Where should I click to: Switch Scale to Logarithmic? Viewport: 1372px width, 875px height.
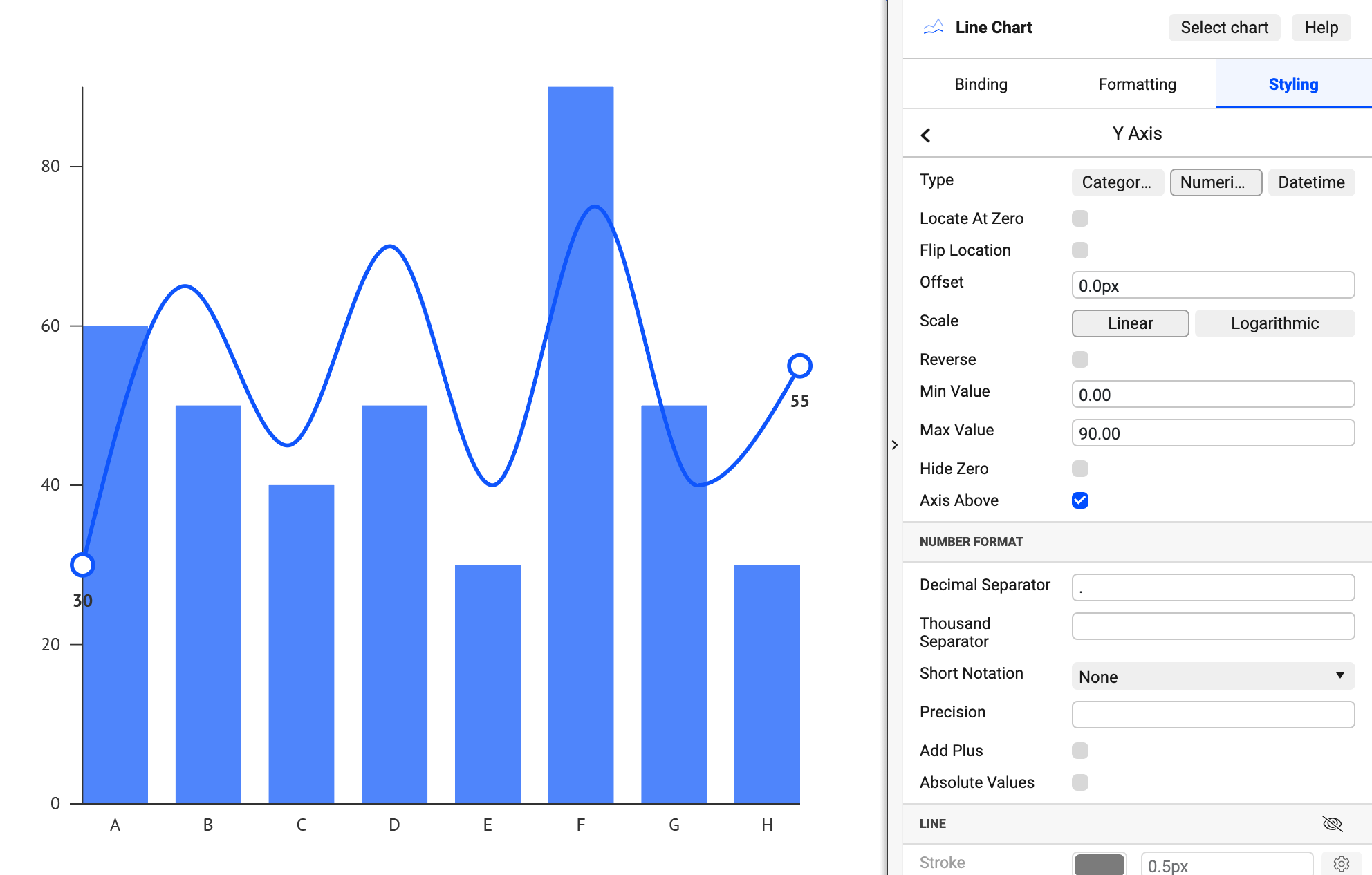point(1274,323)
